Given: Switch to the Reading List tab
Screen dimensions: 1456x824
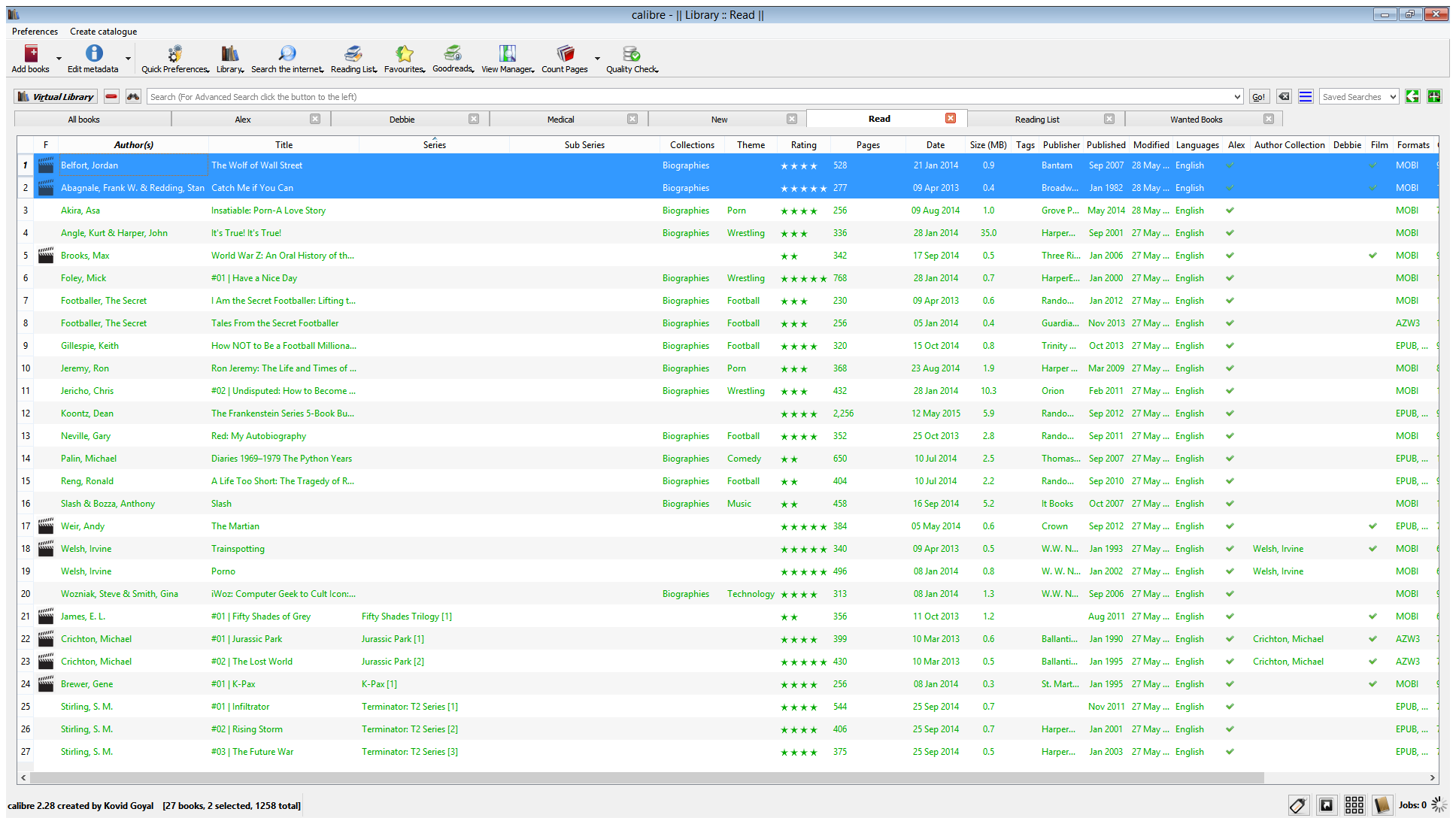Looking at the screenshot, I should point(1037,119).
